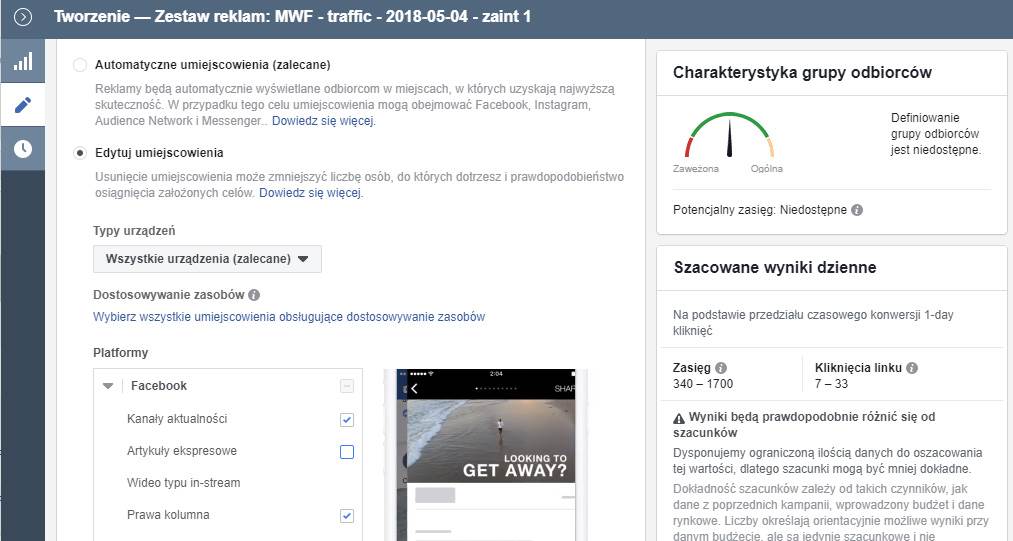Uncheck the Kanały aktualności checkbox
The height and width of the screenshot is (541, 1013).
click(347, 419)
